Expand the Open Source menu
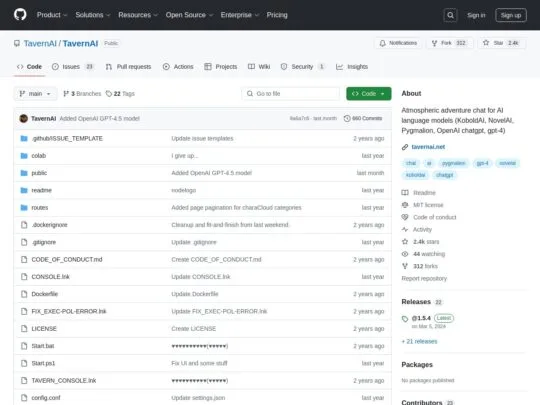This screenshot has height=405, width=540. click(189, 15)
